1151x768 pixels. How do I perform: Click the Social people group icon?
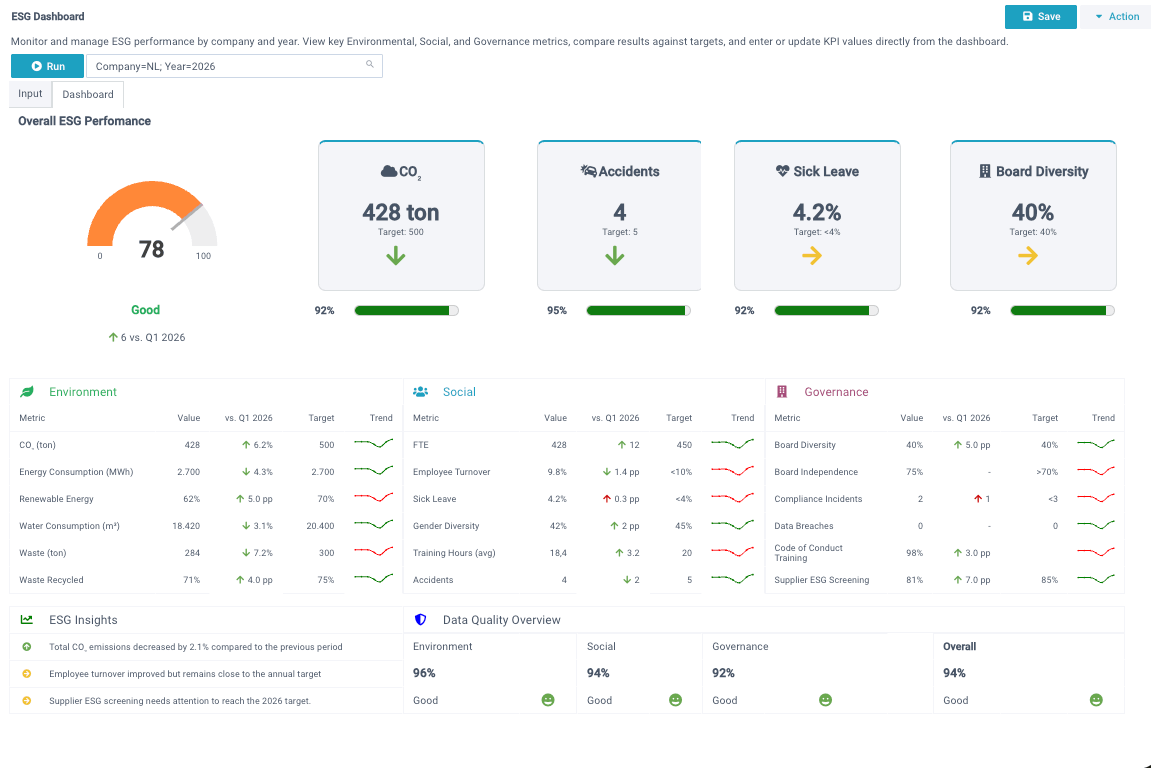[421, 392]
